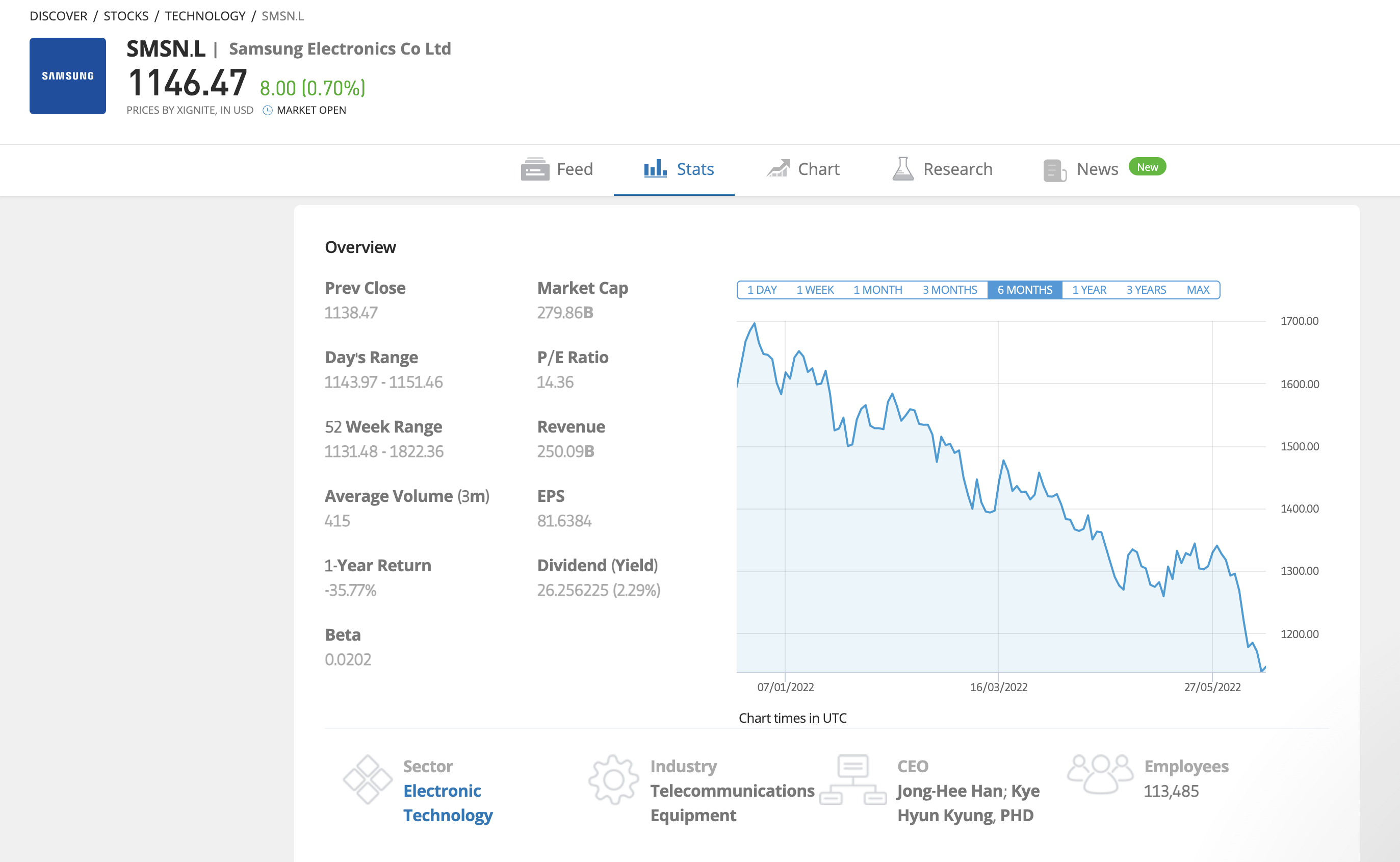
Task: Click the Sector diamonds icon
Action: click(x=368, y=779)
